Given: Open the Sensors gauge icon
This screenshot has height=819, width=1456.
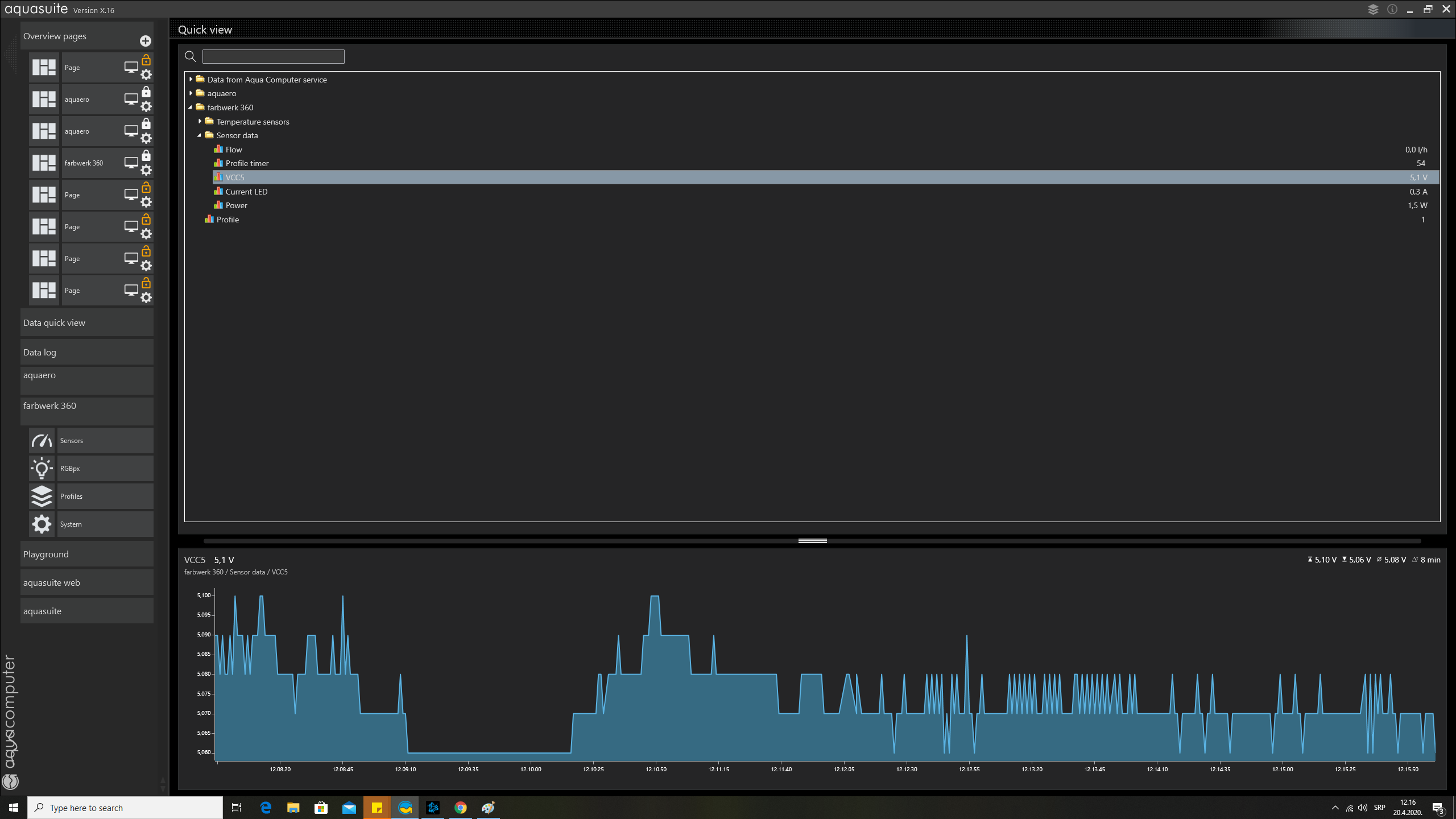Looking at the screenshot, I should (42, 441).
